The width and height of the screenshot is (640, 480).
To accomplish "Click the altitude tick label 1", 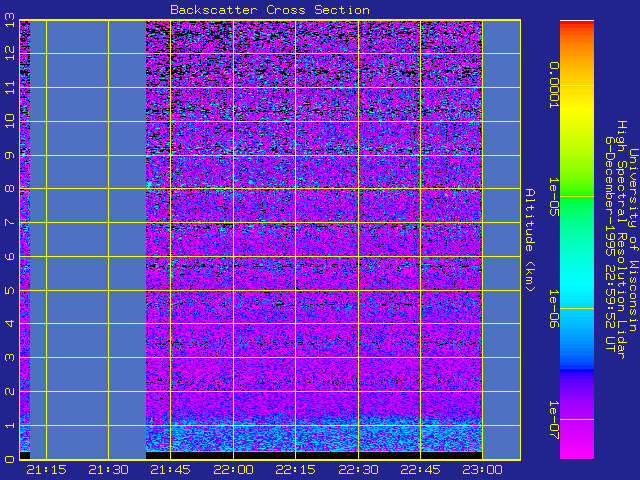I will pyautogui.click(x=10, y=425).
